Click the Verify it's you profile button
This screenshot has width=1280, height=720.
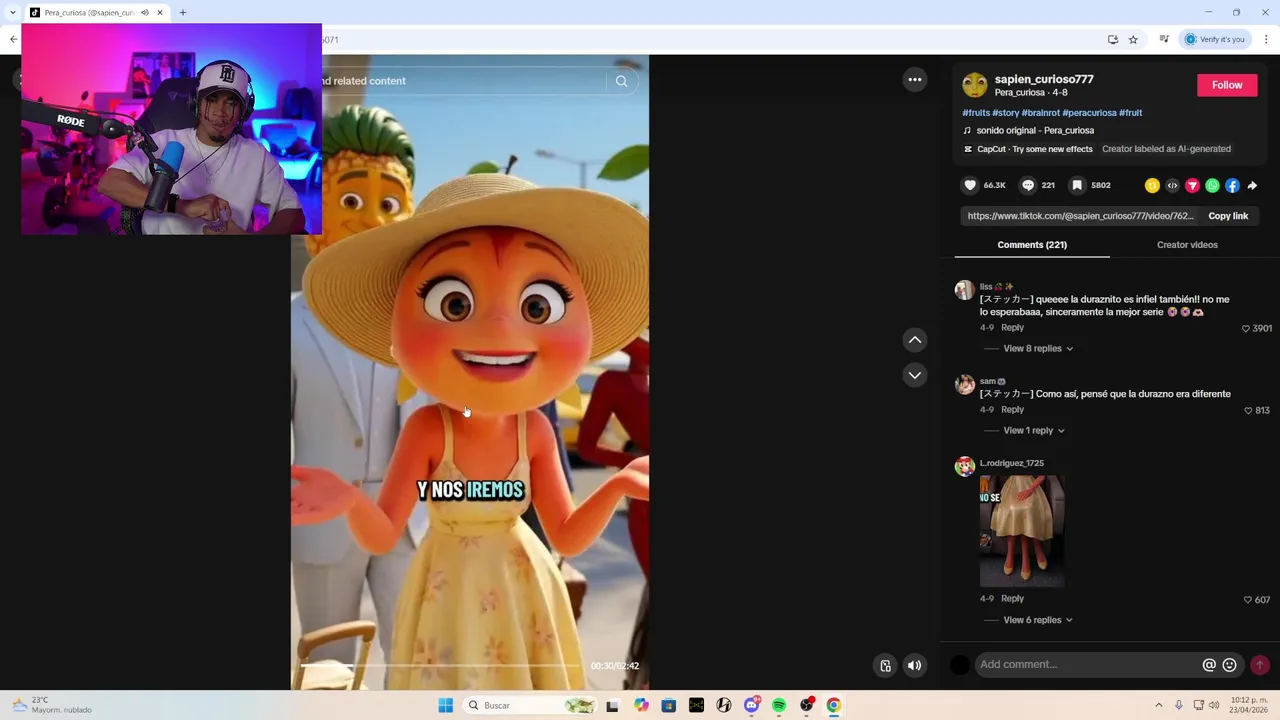tap(1215, 40)
